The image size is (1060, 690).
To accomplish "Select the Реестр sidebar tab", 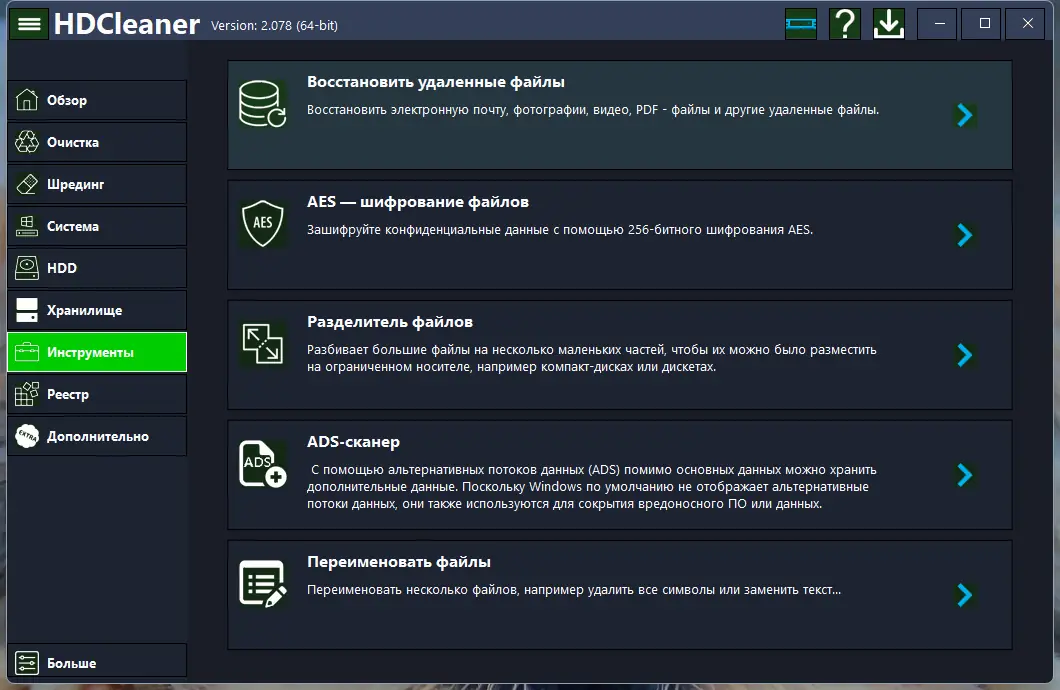I will click(x=97, y=394).
